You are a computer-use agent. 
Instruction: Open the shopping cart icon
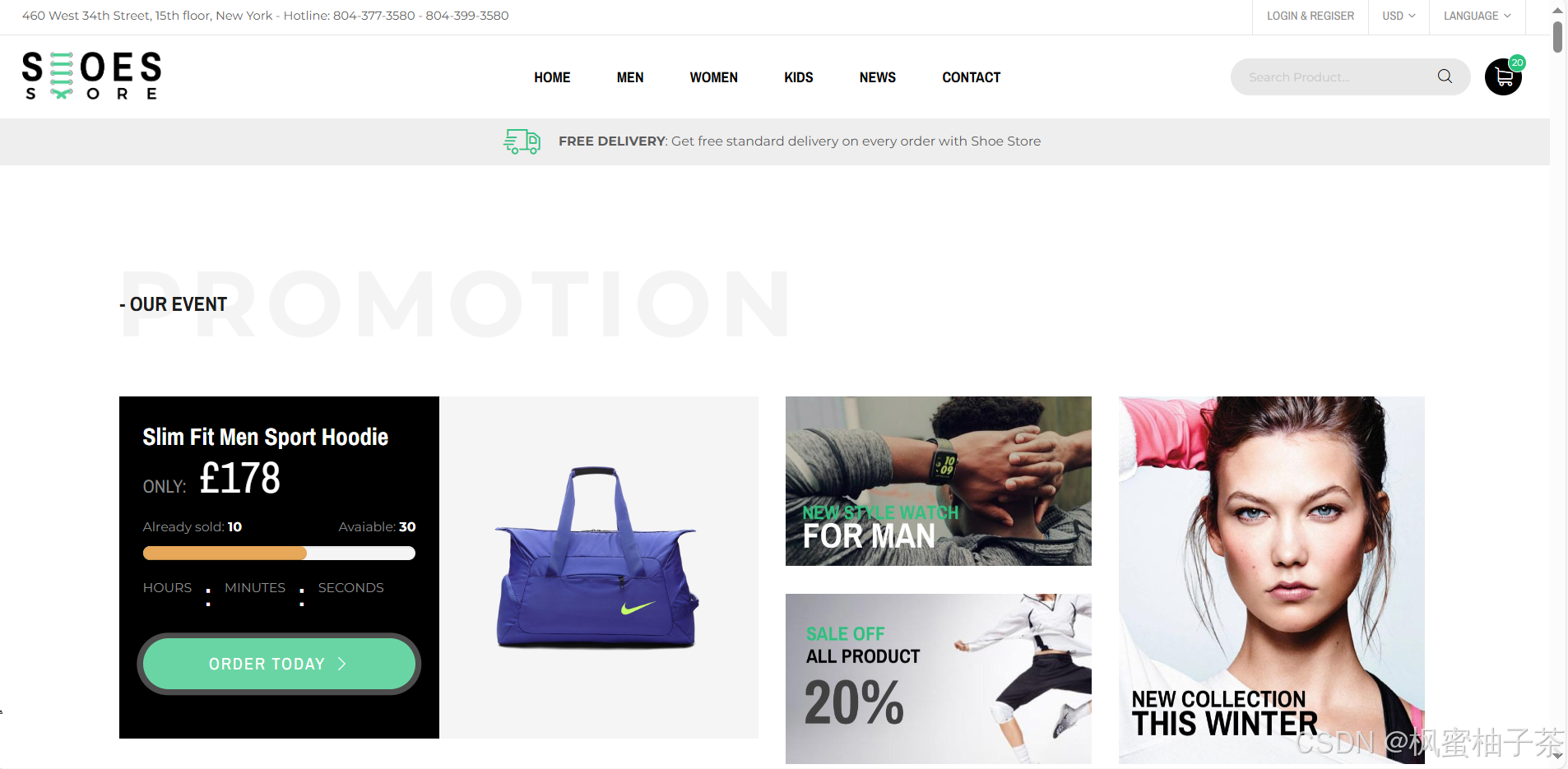[x=1503, y=77]
